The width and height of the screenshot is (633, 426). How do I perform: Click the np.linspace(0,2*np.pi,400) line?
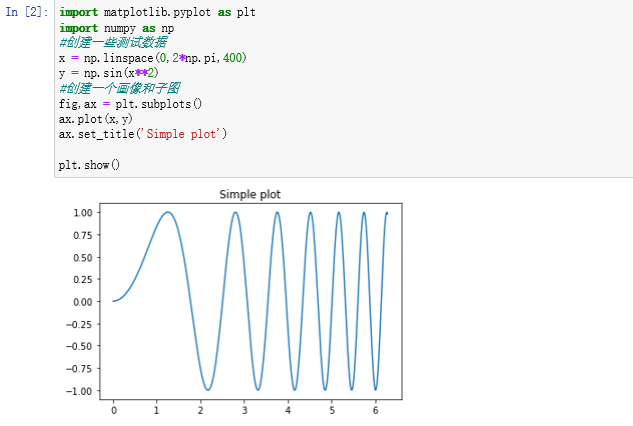(153, 58)
